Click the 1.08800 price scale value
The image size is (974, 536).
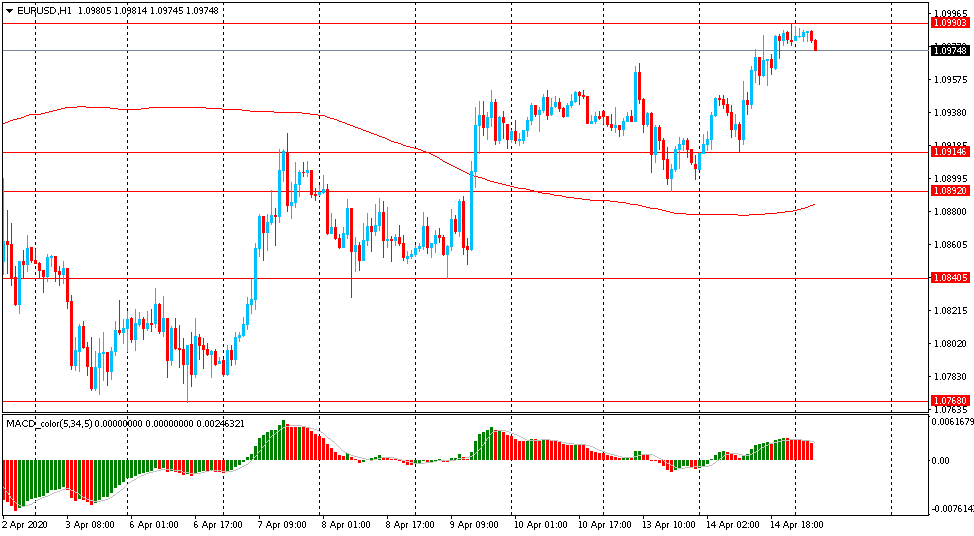950,212
